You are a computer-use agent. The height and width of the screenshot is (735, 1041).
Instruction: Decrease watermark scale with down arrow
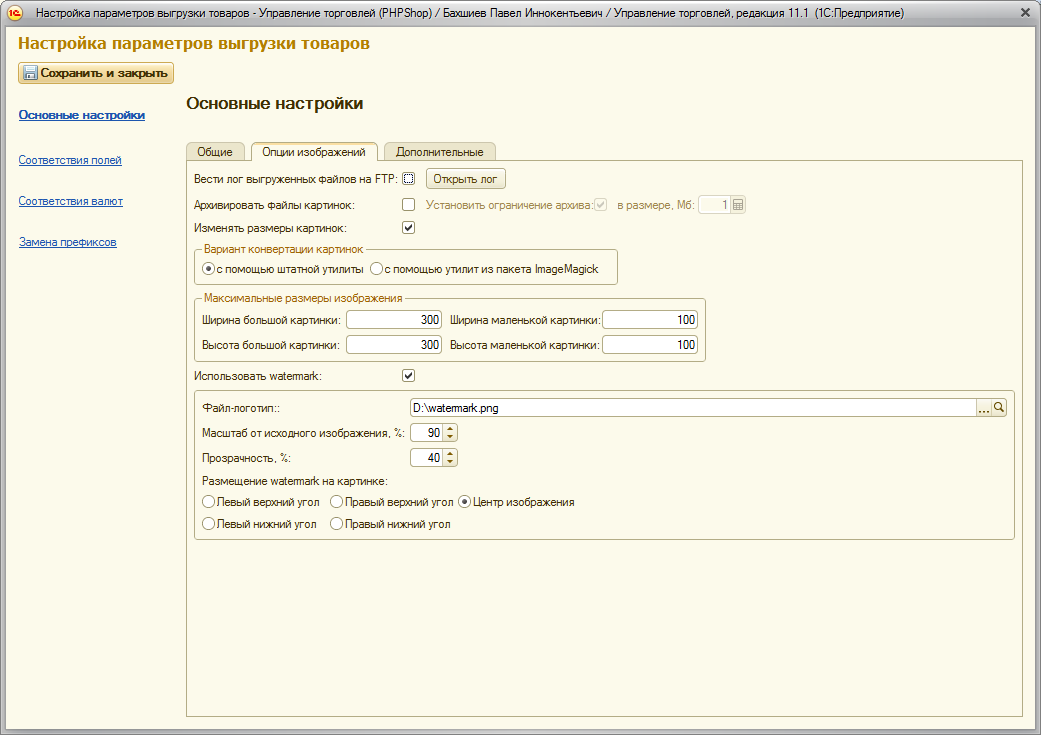(450, 437)
